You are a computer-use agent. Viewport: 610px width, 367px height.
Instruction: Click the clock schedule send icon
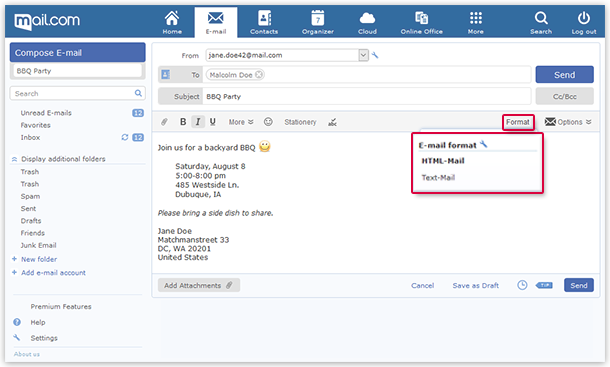click(x=522, y=285)
